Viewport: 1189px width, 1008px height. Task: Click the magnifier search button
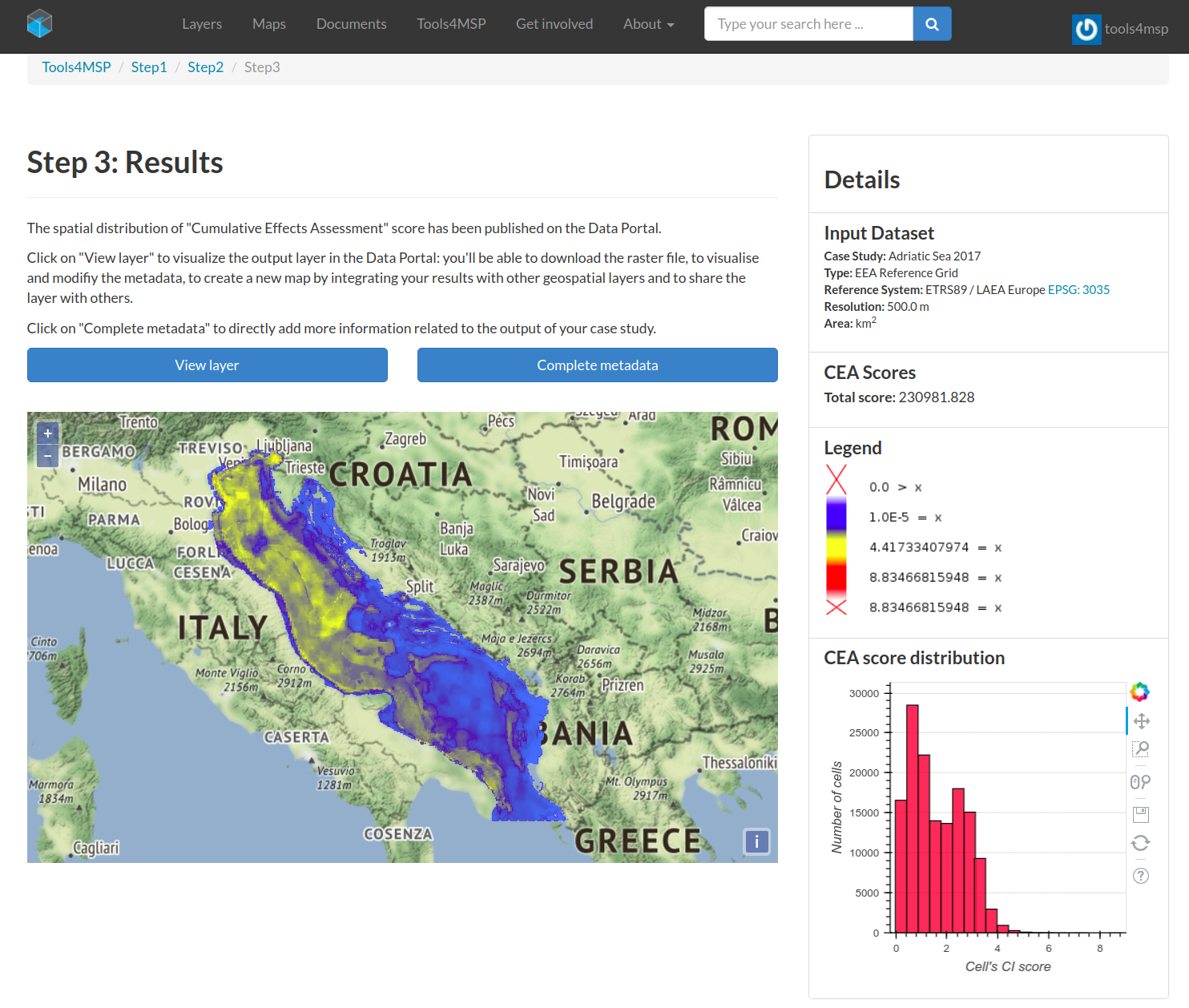click(x=932, y=24)
